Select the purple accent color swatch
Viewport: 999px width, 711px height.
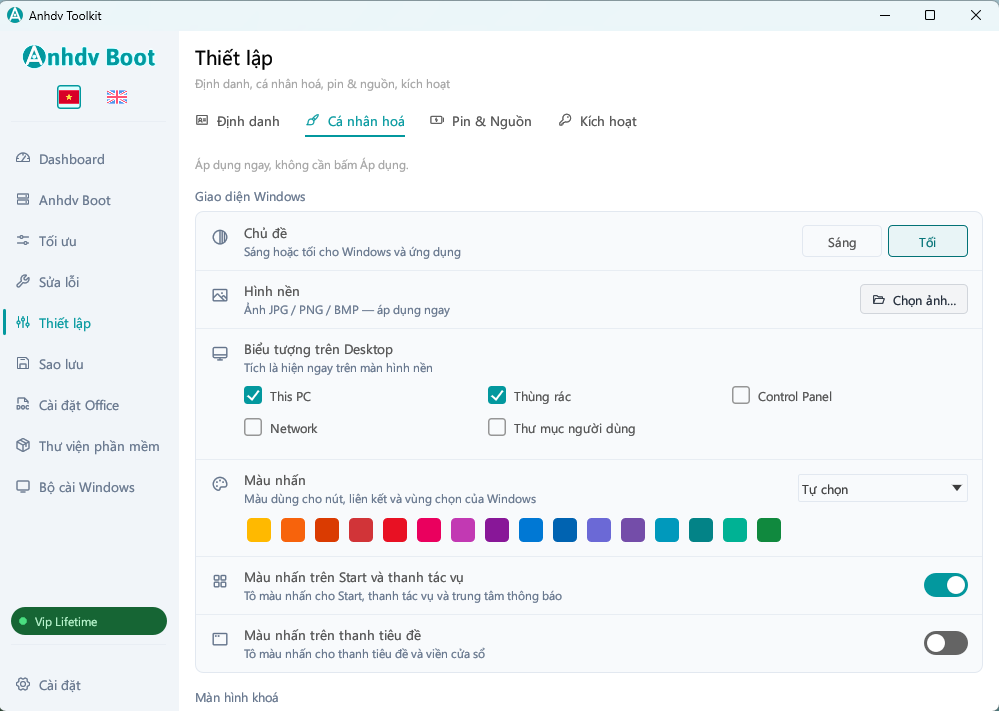(497, 530)
